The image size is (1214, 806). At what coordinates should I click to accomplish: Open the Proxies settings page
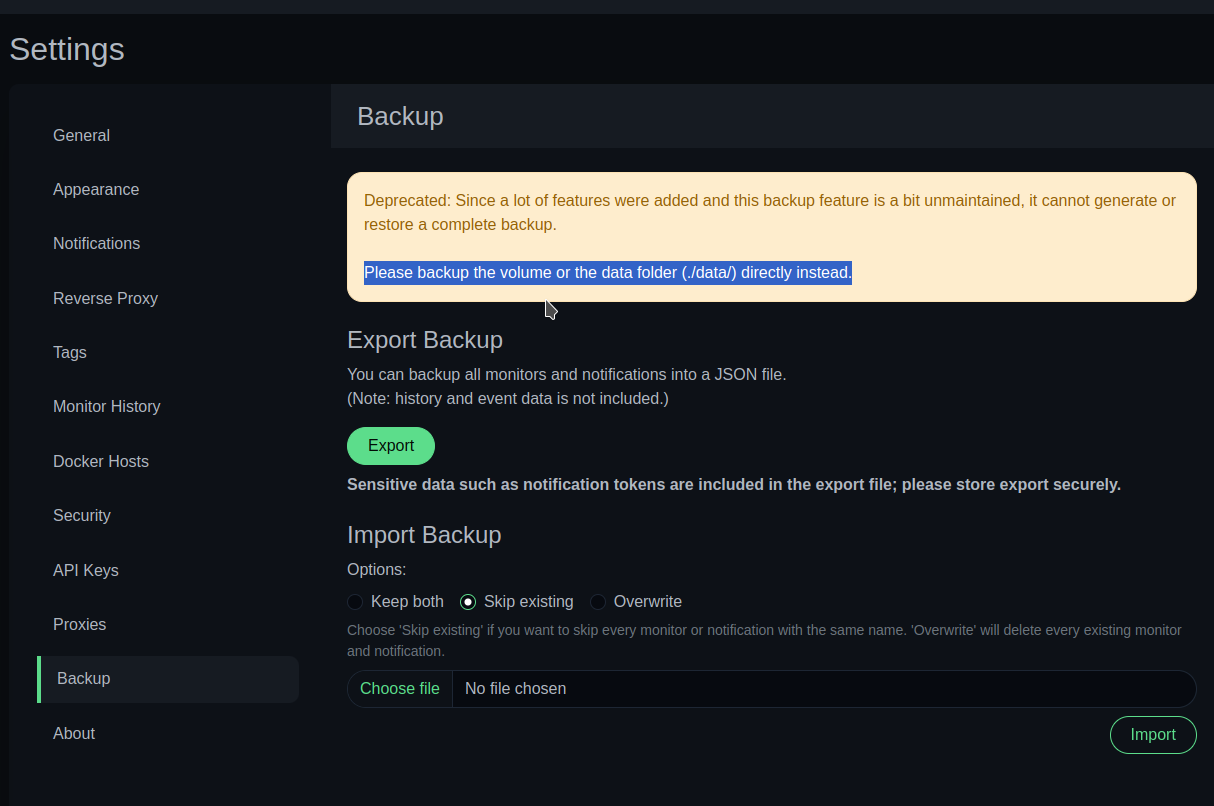pyautogui.click(x=79, y=624)
